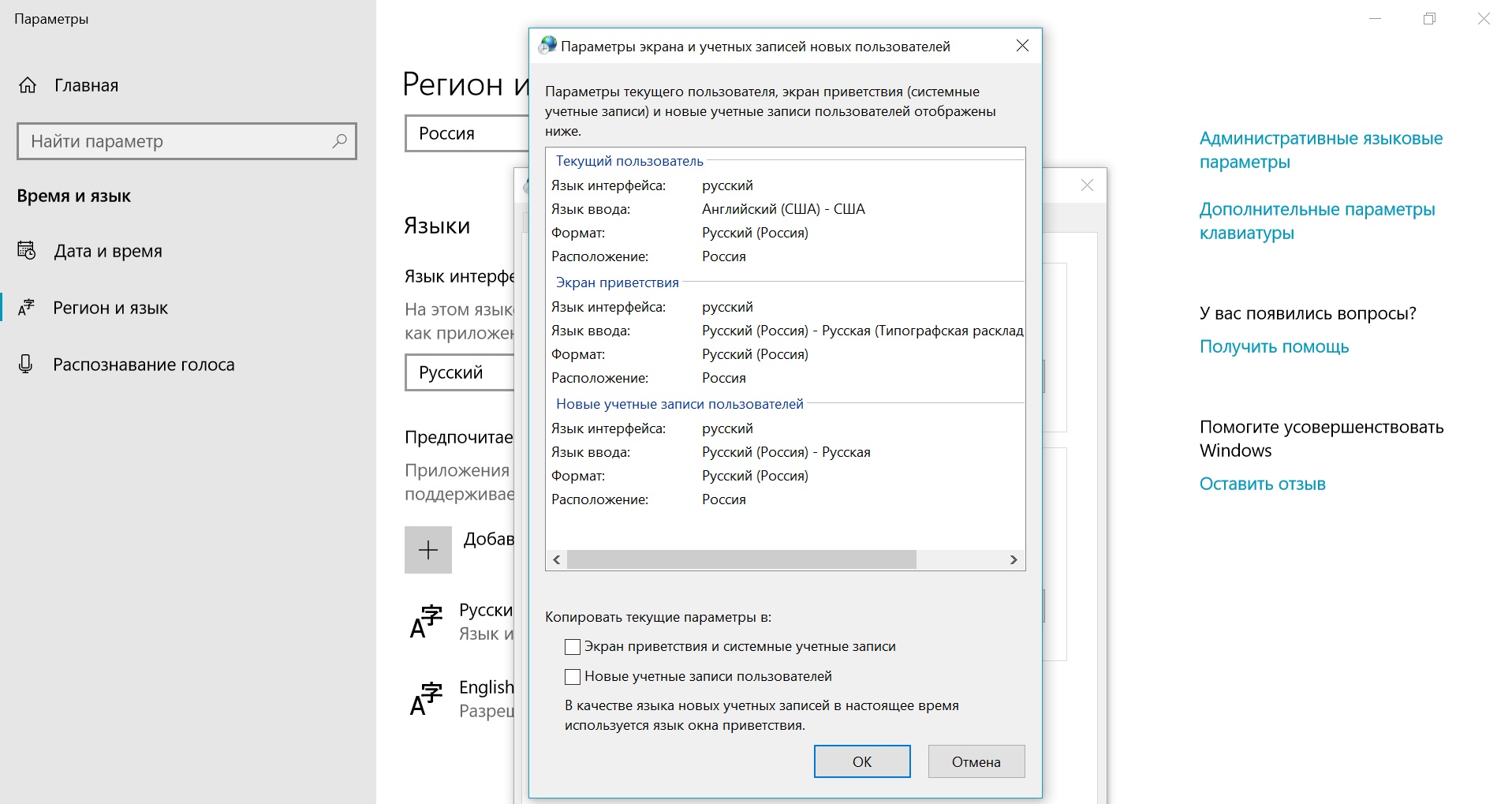The width and height of the screenshot is (1512, 804).
Task: Check the Новые учетные записи пользователей checkbox
Action: coord(573,677)
